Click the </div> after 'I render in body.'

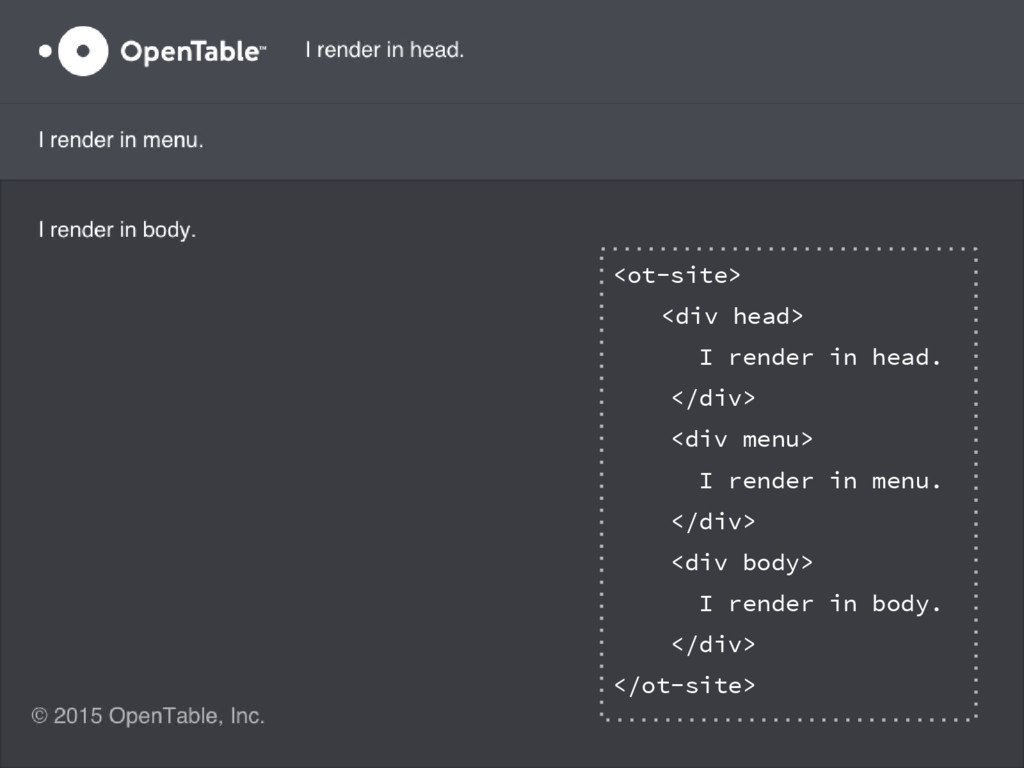tap(713, 645)
